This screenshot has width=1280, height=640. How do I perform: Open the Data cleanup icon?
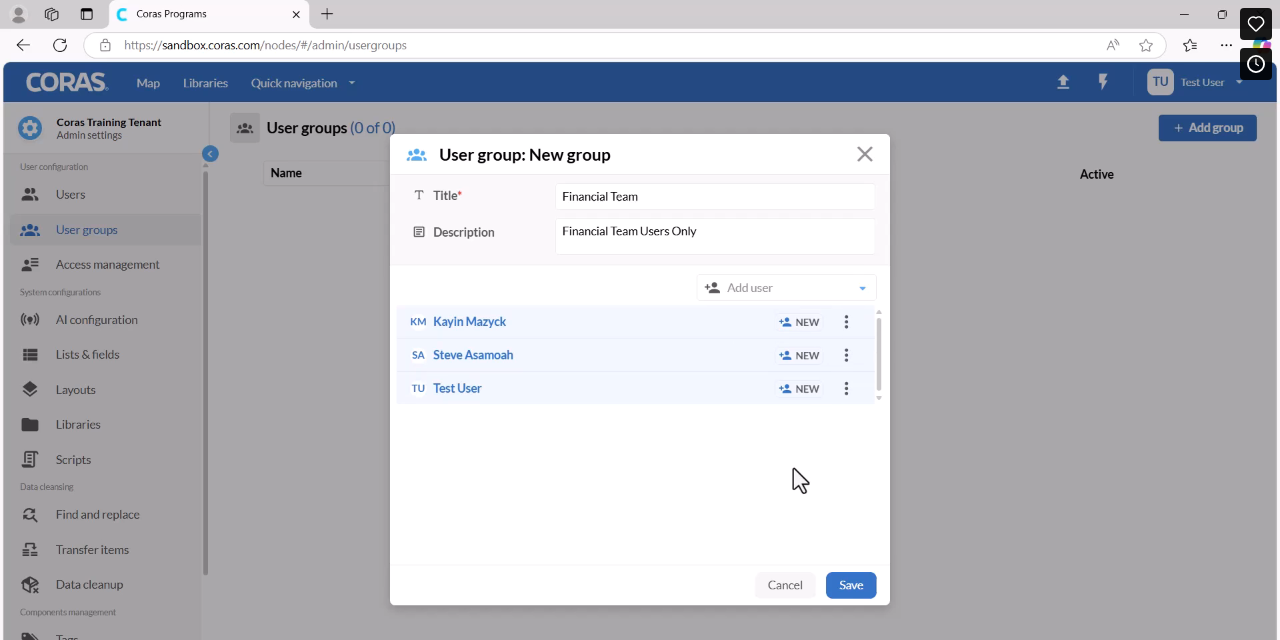tap(30, 584)
